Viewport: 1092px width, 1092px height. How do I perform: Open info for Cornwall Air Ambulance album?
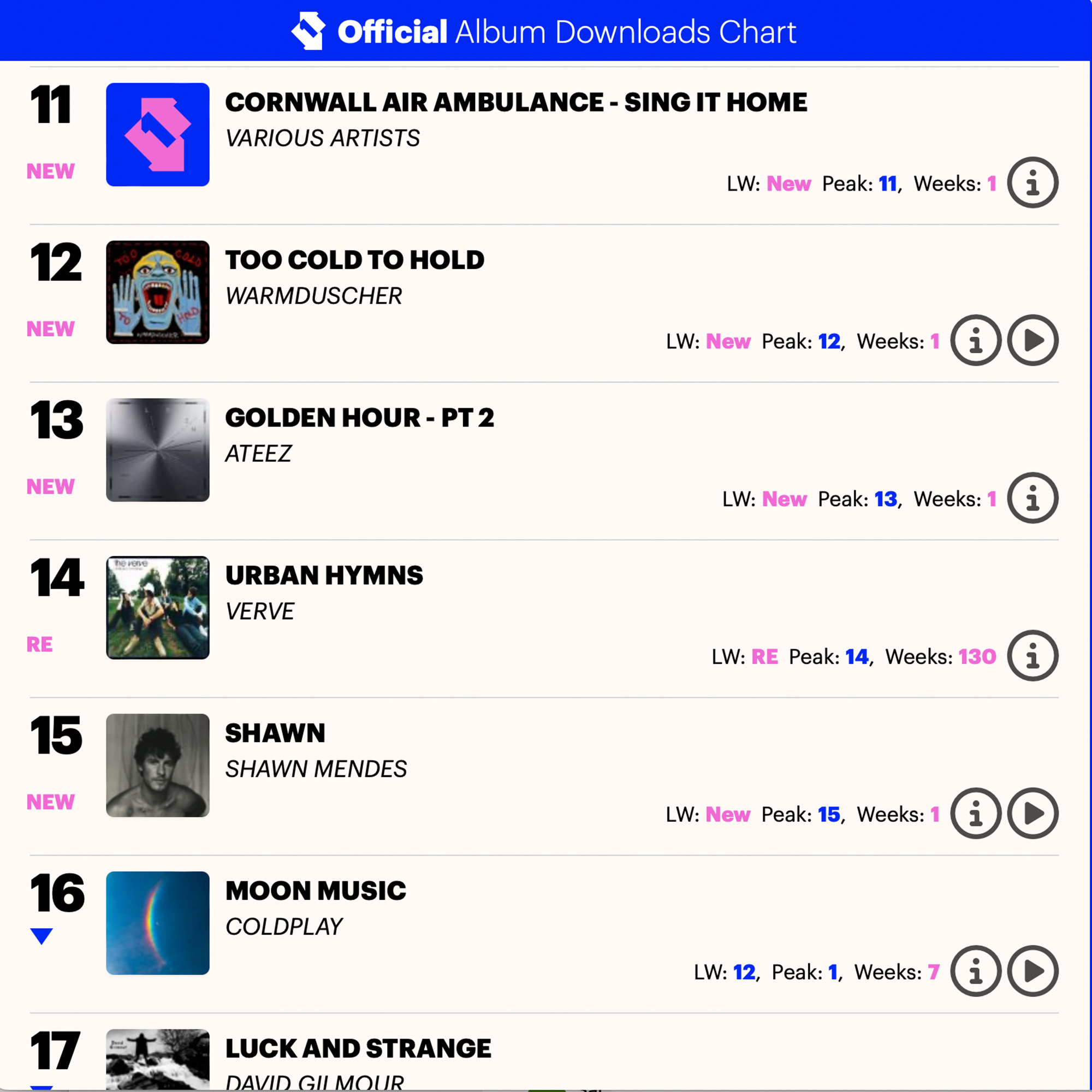point(1032,182)
